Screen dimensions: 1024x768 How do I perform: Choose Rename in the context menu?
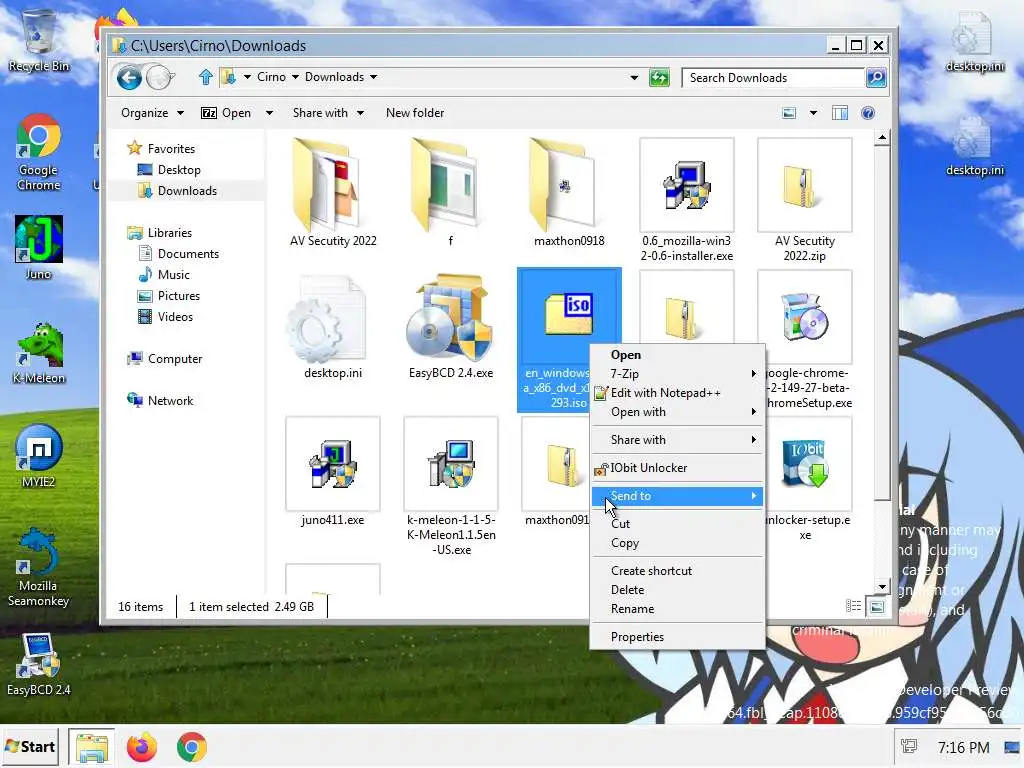tap(677, 609)
